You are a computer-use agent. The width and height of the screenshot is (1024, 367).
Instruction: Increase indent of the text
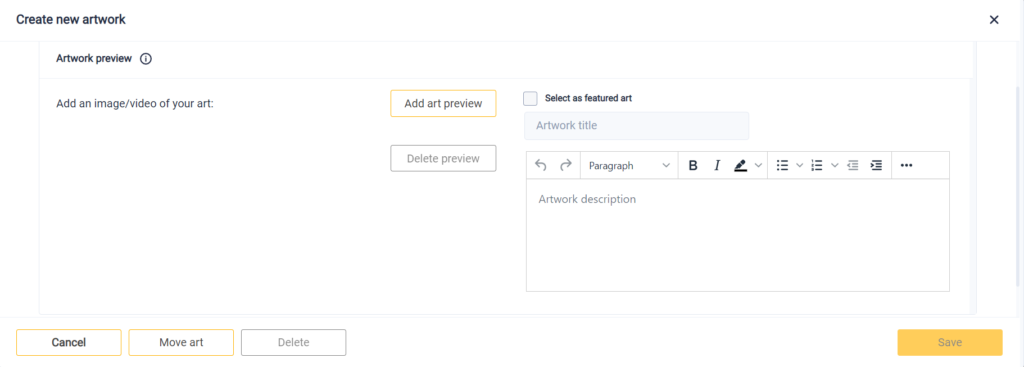pyautogui.click(x=876, y=166)
